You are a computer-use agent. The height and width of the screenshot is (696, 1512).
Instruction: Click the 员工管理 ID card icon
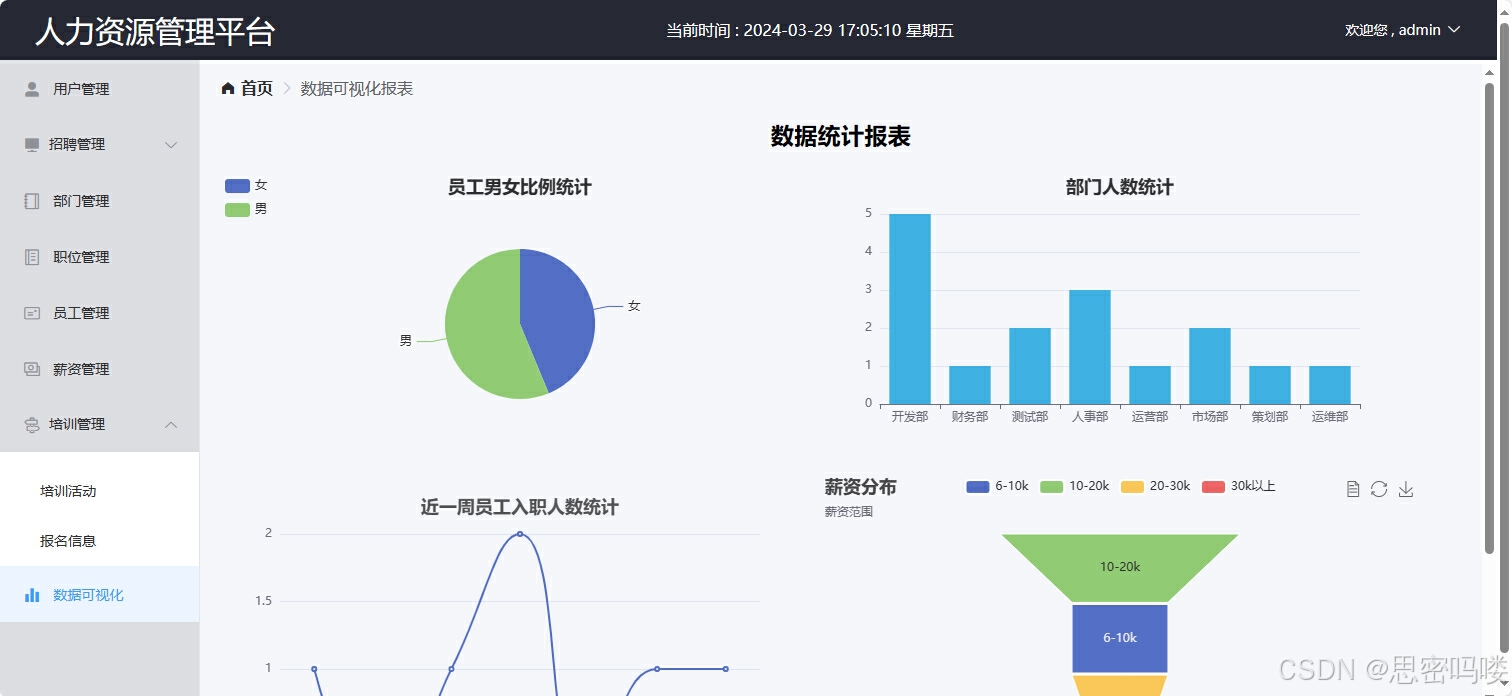pos(32,313)
